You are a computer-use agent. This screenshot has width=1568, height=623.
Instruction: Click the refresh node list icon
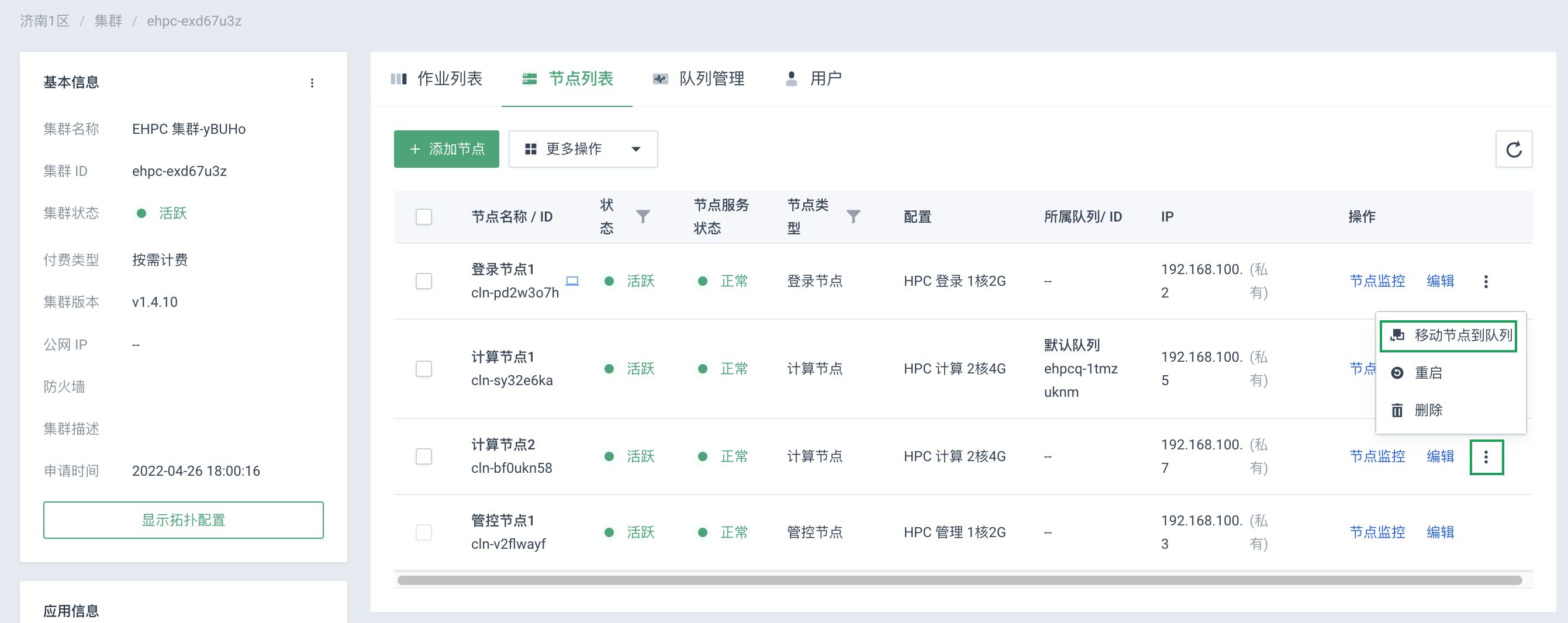[1514, 149]
